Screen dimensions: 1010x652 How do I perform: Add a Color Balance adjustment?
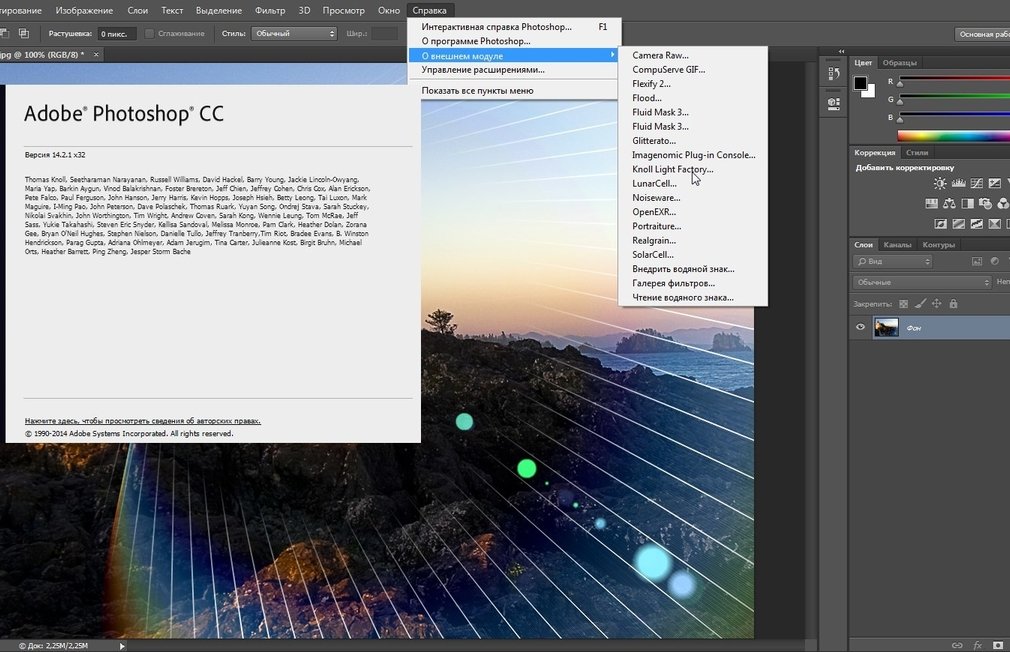949,204
